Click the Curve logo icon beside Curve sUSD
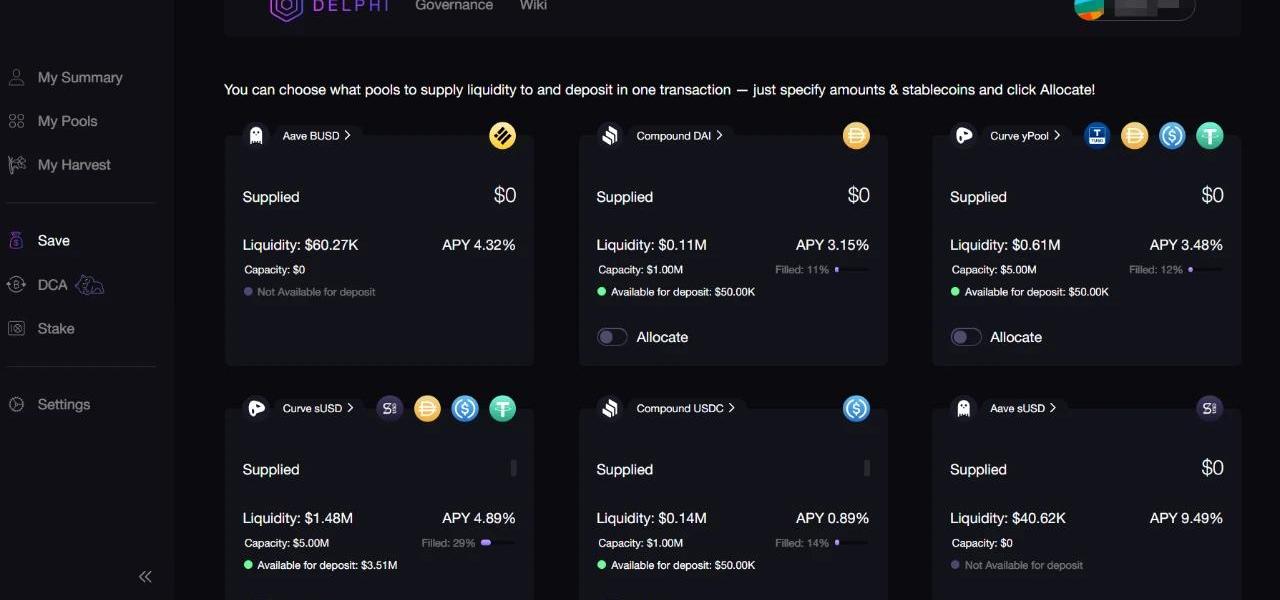This screenshot has width=1280, height=600. pyautogui.click(x=257, y=408)
